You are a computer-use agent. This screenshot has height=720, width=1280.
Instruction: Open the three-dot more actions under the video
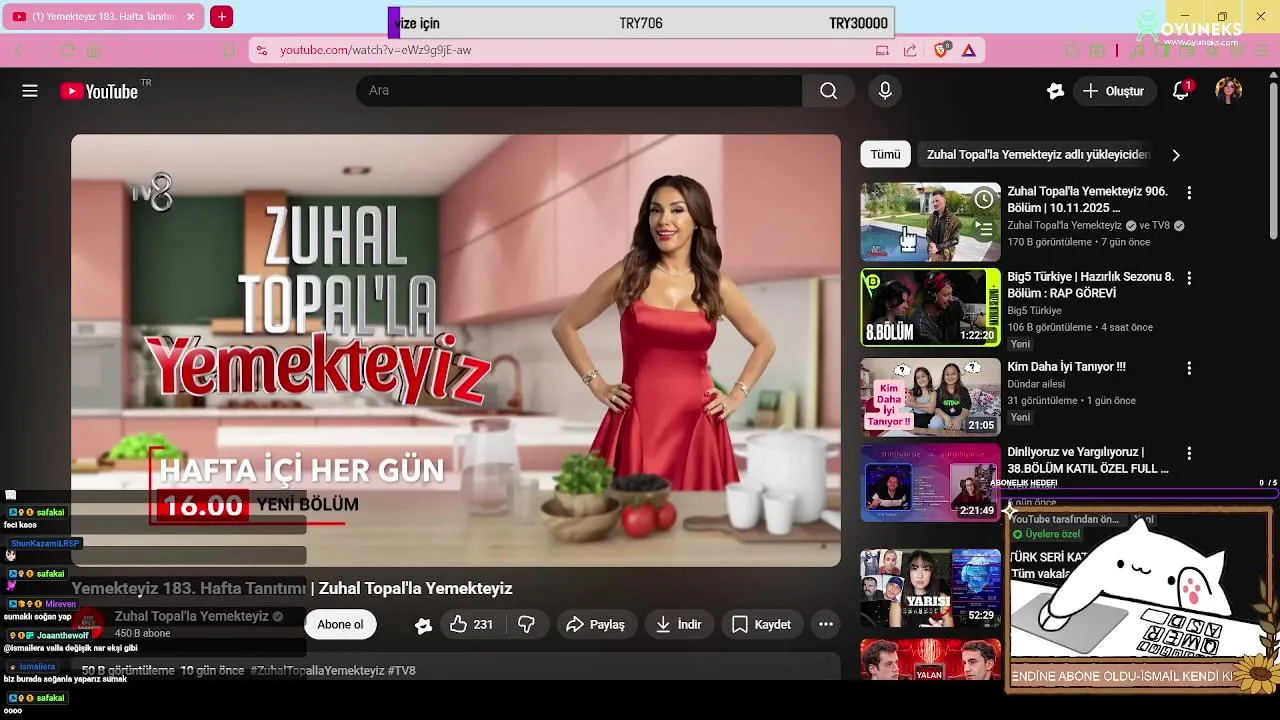coord(826,624)
